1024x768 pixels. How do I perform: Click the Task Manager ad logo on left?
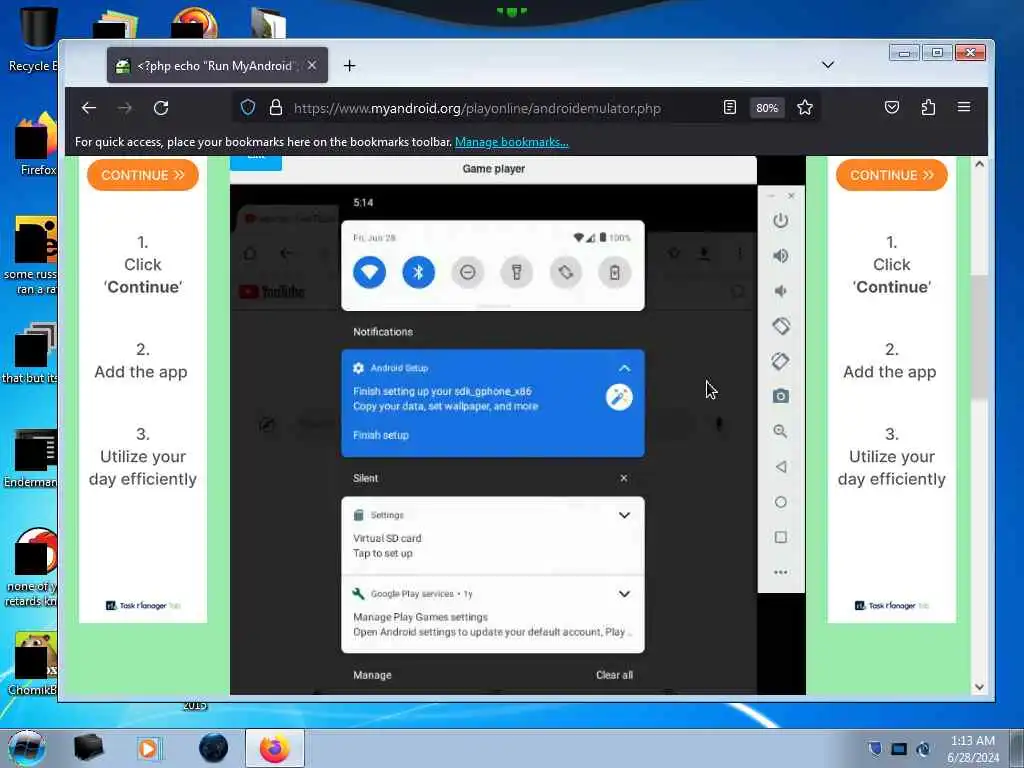[x=143, y=605]
